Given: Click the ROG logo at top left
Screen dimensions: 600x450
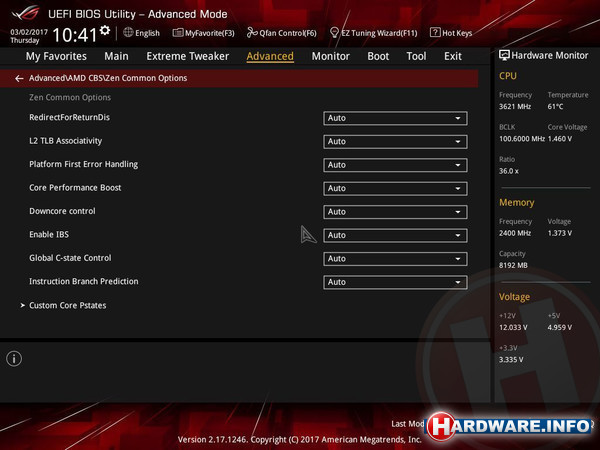Looking at the screenshot, I should point(25,13).
